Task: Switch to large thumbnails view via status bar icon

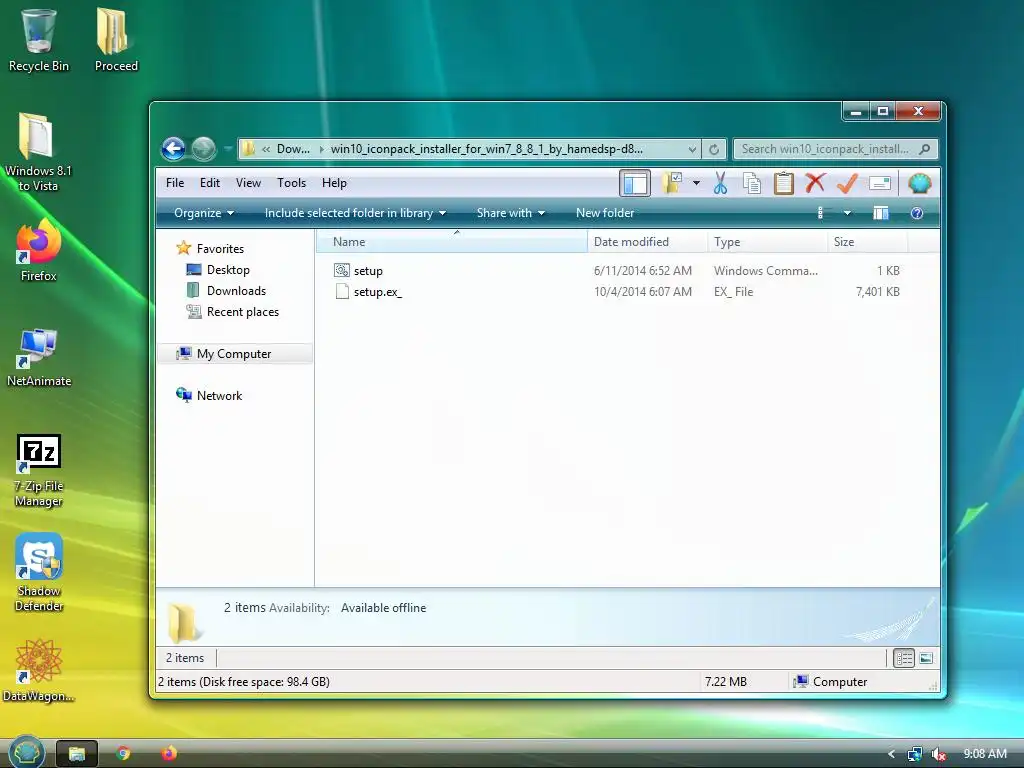Action: (x=926, y=658)
